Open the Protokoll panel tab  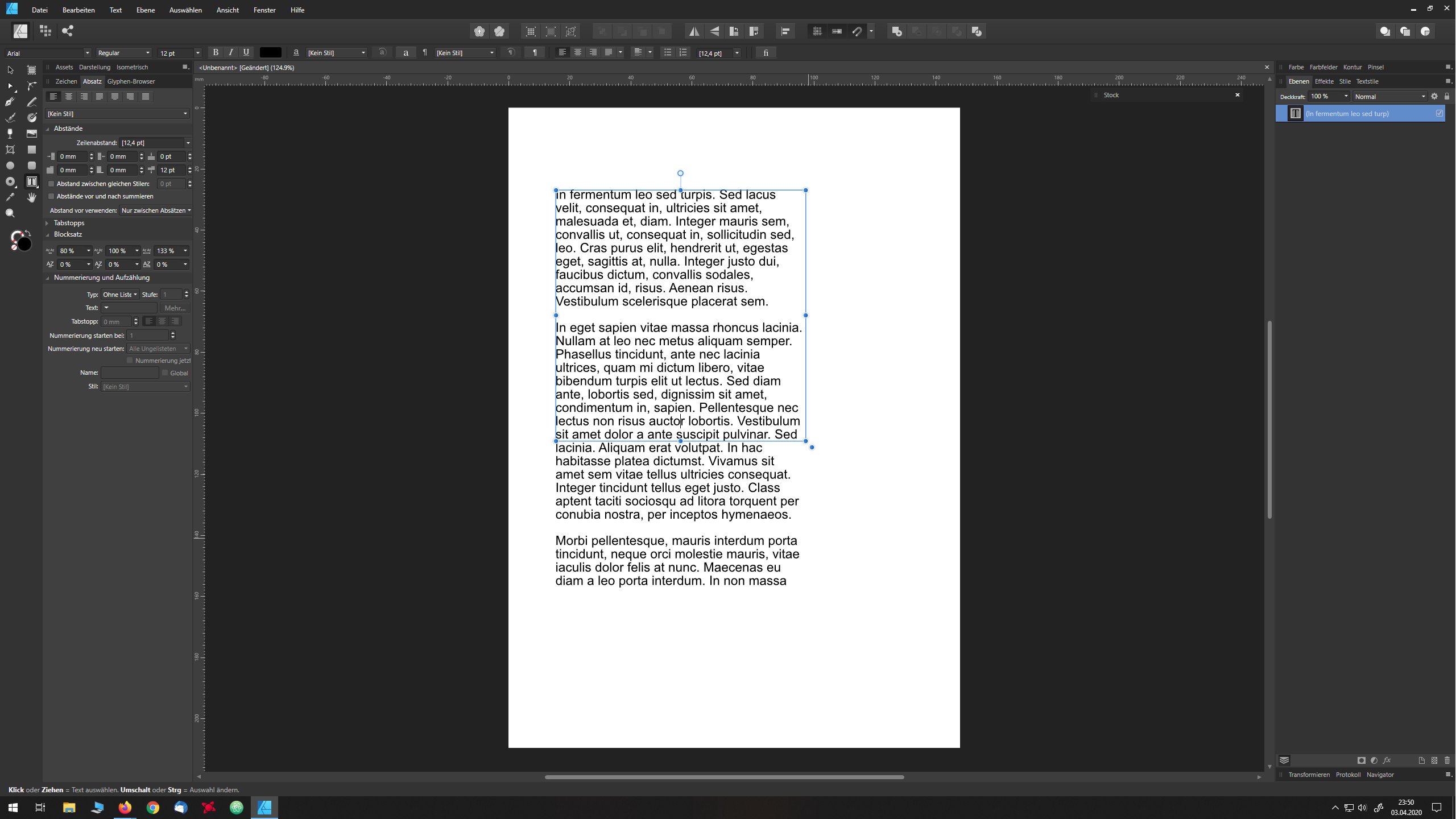click(1348, 775)
